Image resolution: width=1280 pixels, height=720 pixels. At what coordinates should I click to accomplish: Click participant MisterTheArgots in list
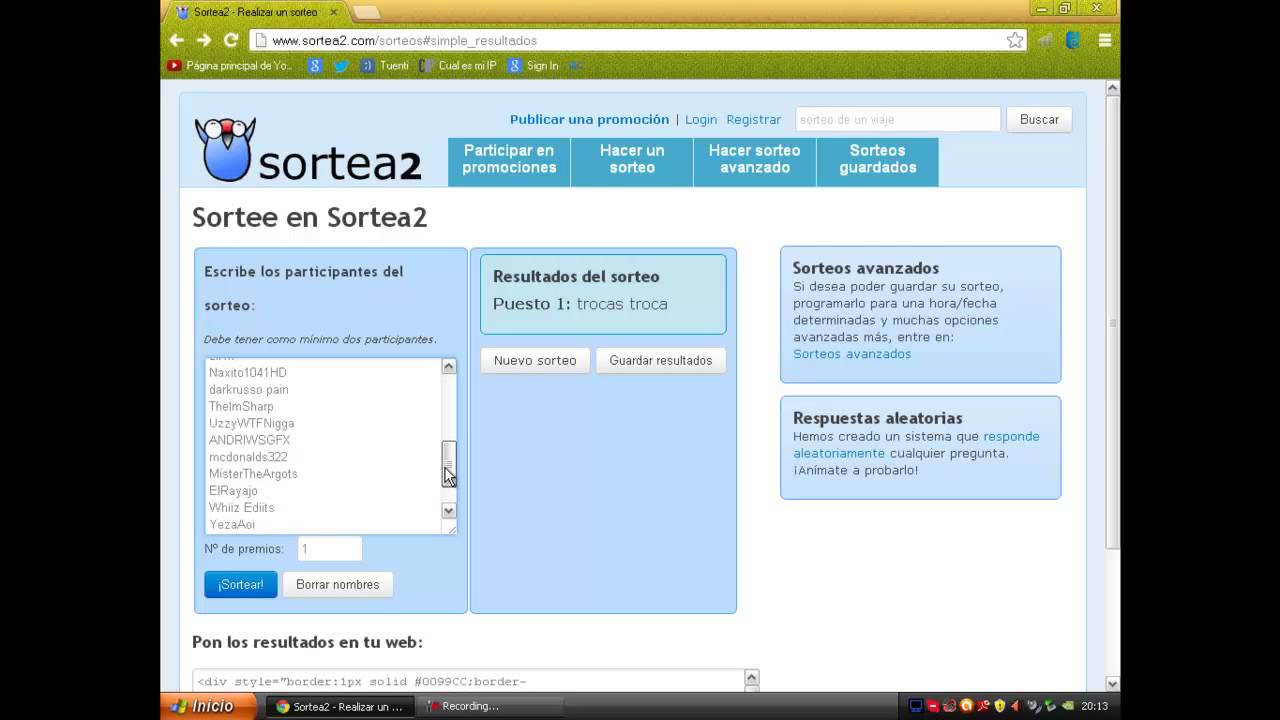click(253, 474)
